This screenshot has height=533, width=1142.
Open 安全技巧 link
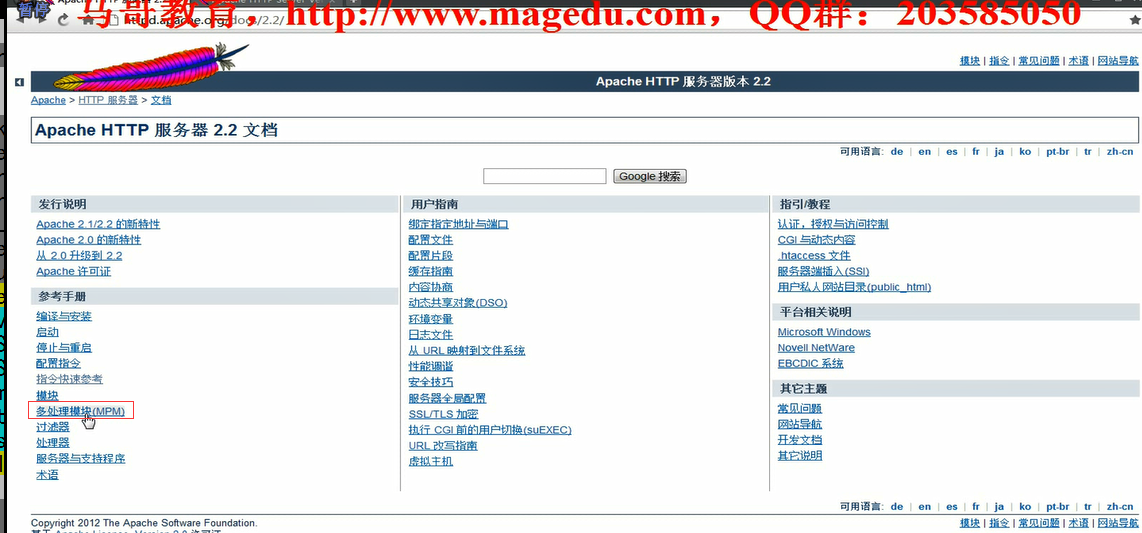[430, 382]
